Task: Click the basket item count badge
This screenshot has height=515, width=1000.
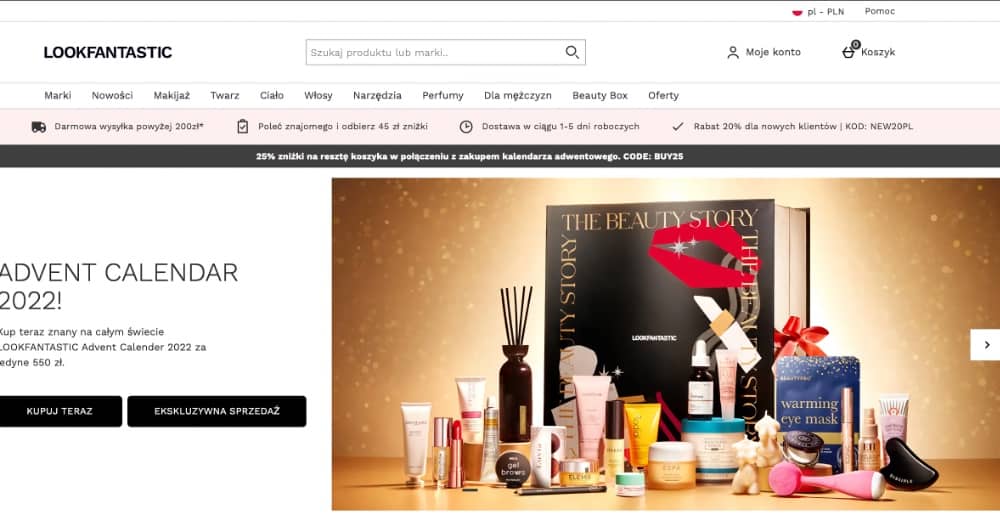Action: click(856, 45)
